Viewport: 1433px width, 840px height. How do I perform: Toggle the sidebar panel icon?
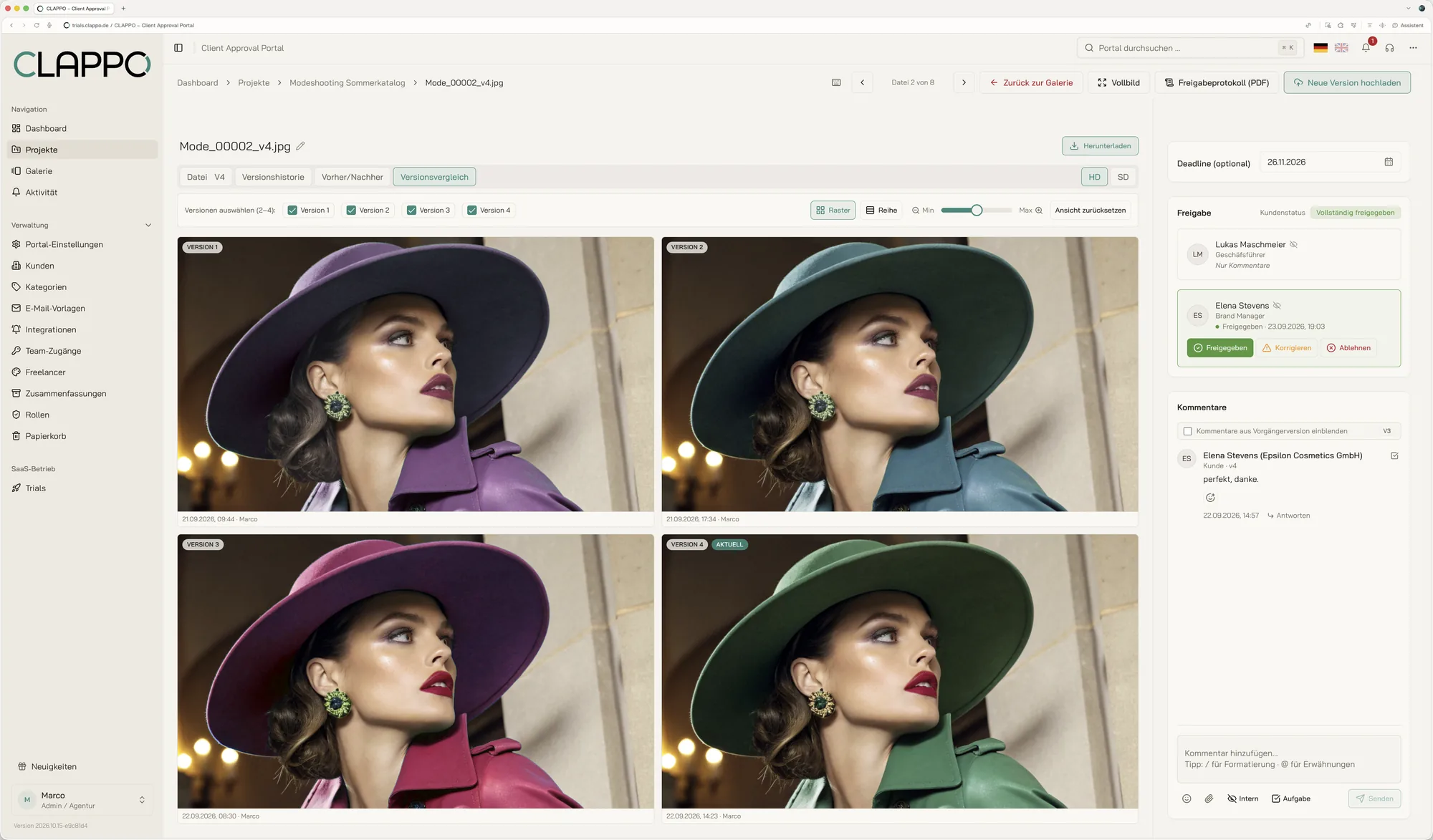178,48
